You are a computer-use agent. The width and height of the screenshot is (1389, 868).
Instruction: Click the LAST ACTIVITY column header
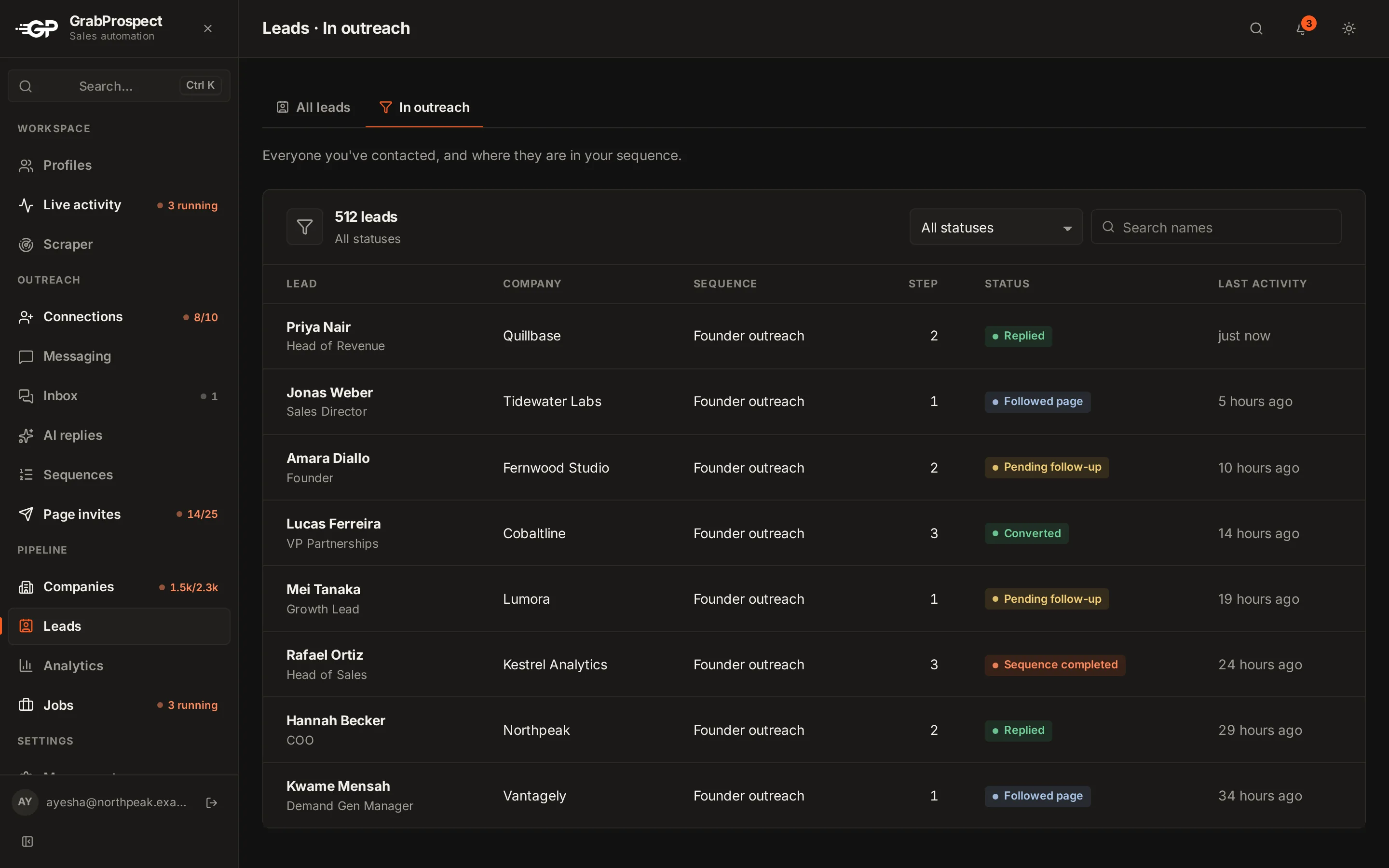[1262, 284]
